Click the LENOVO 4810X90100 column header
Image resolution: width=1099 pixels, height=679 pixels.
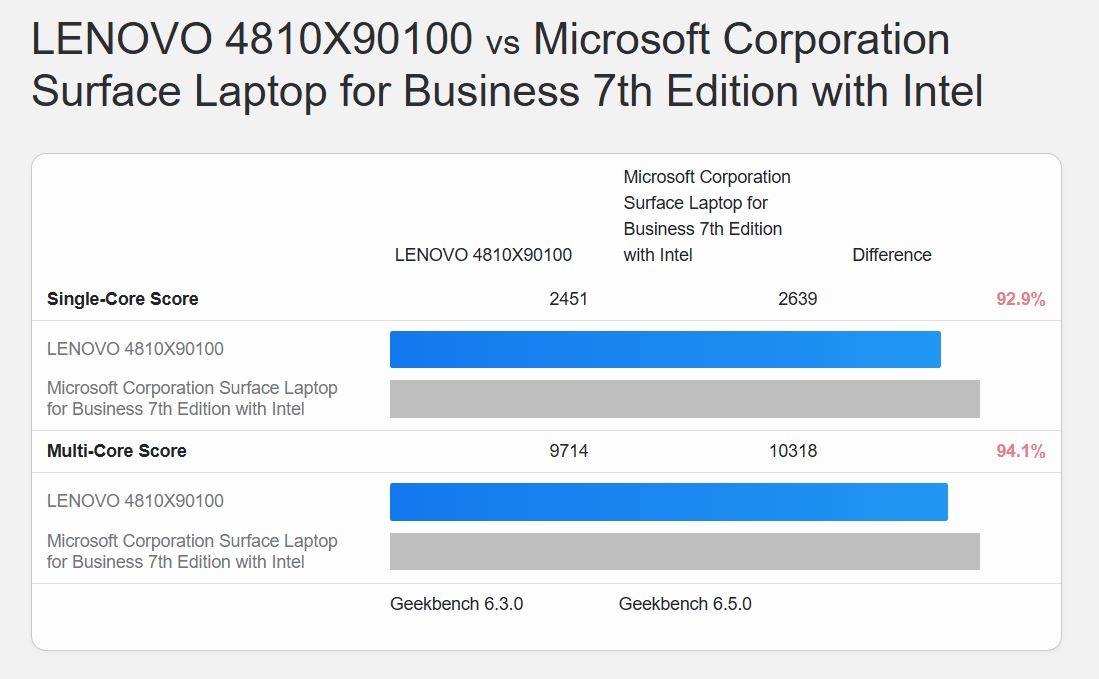click(483, 255)
